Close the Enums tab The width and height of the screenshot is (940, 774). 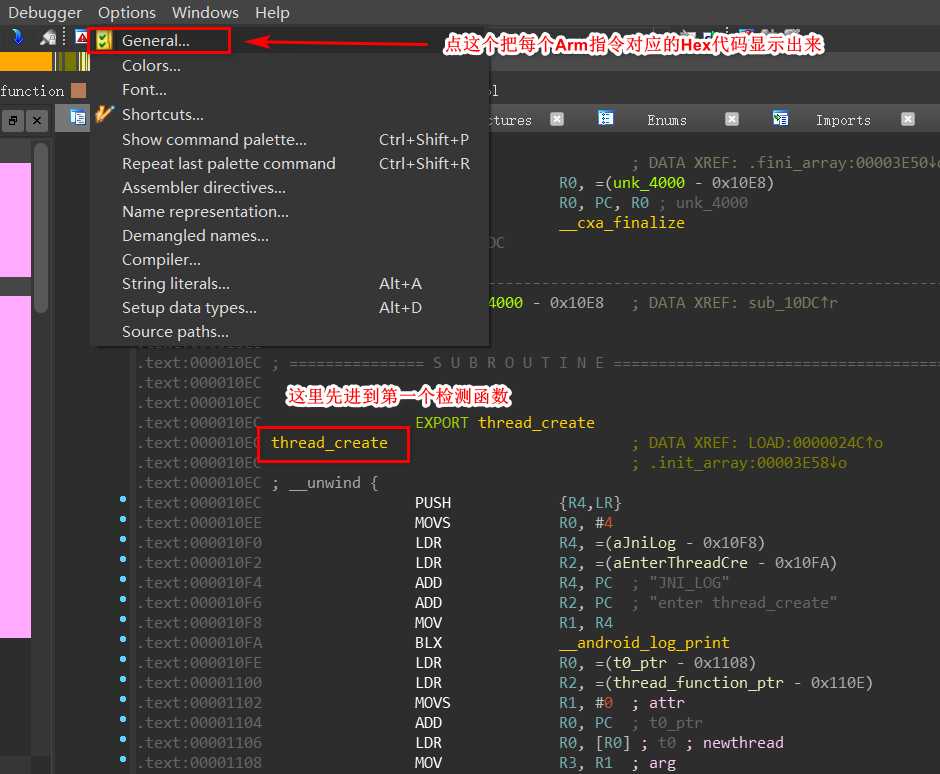click(x=732, y=119)
